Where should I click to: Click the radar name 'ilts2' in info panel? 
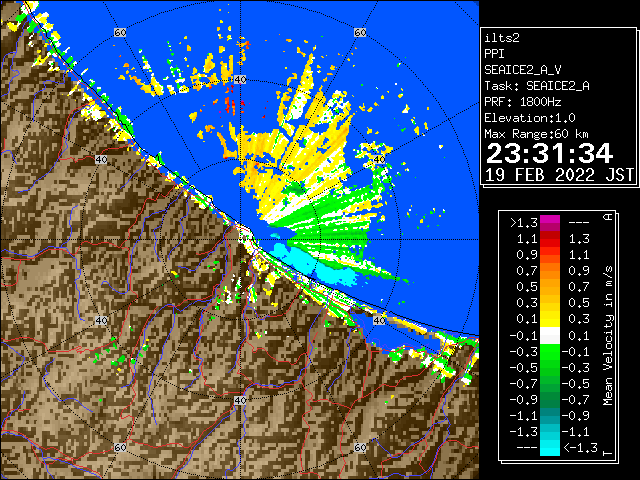[502, 38]
